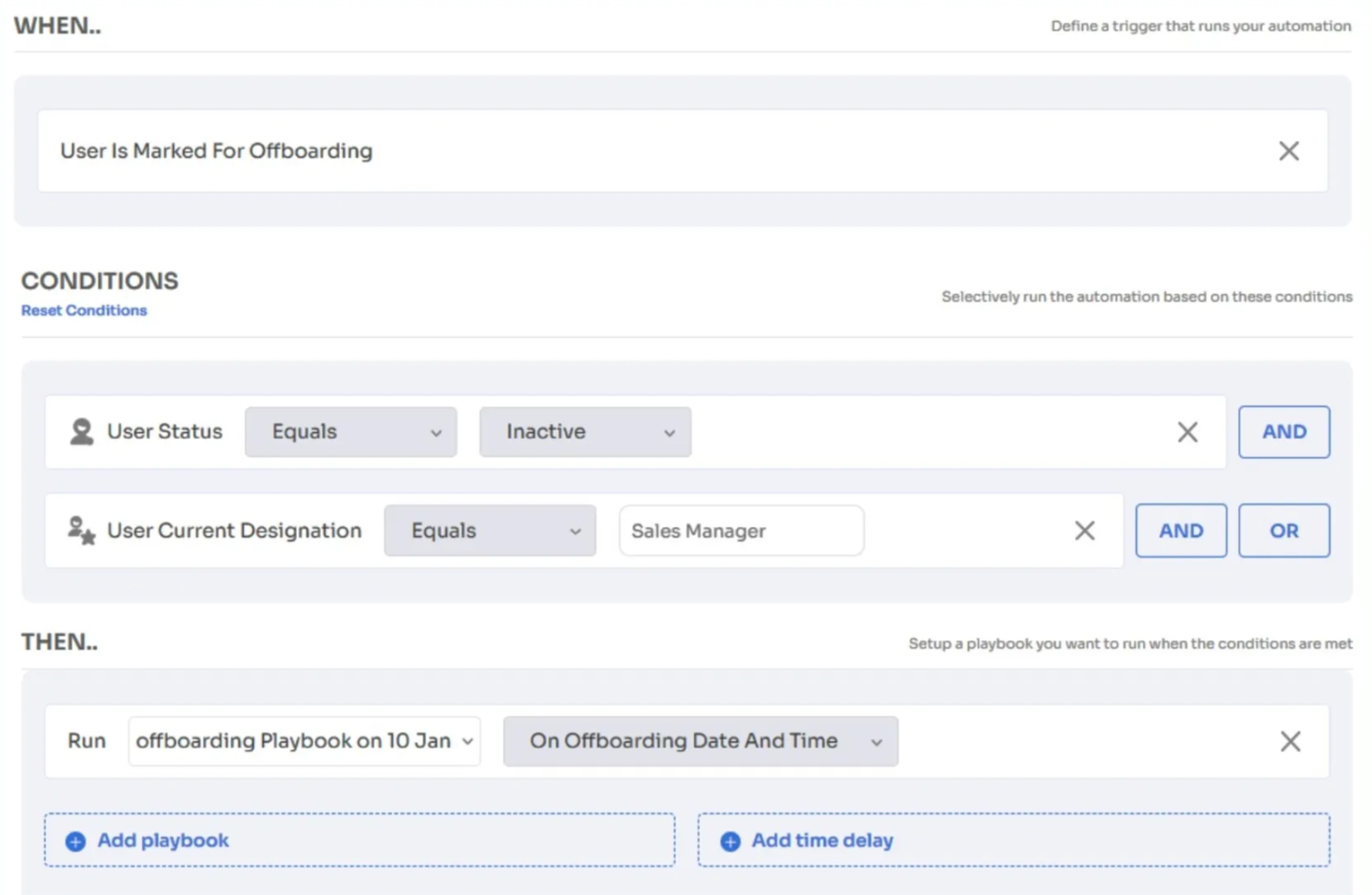1372x895 pixels.
Task: Edit the Sales Manager designation field
Action: point(741,530)
